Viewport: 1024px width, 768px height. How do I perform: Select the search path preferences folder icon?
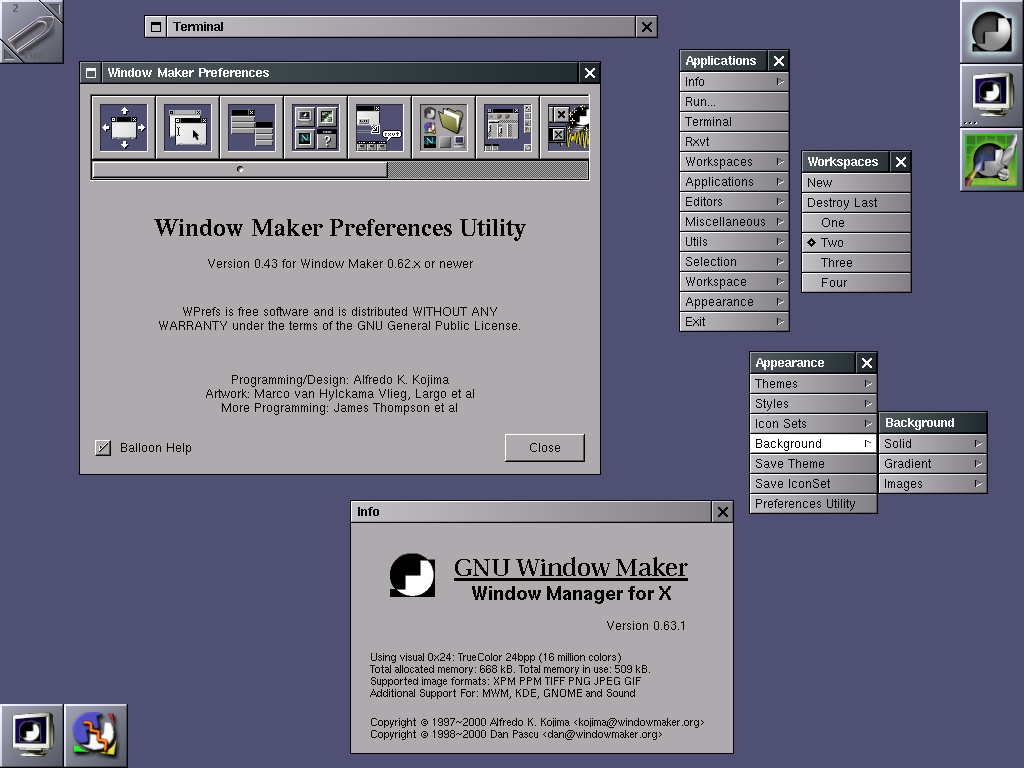point(443,127)
